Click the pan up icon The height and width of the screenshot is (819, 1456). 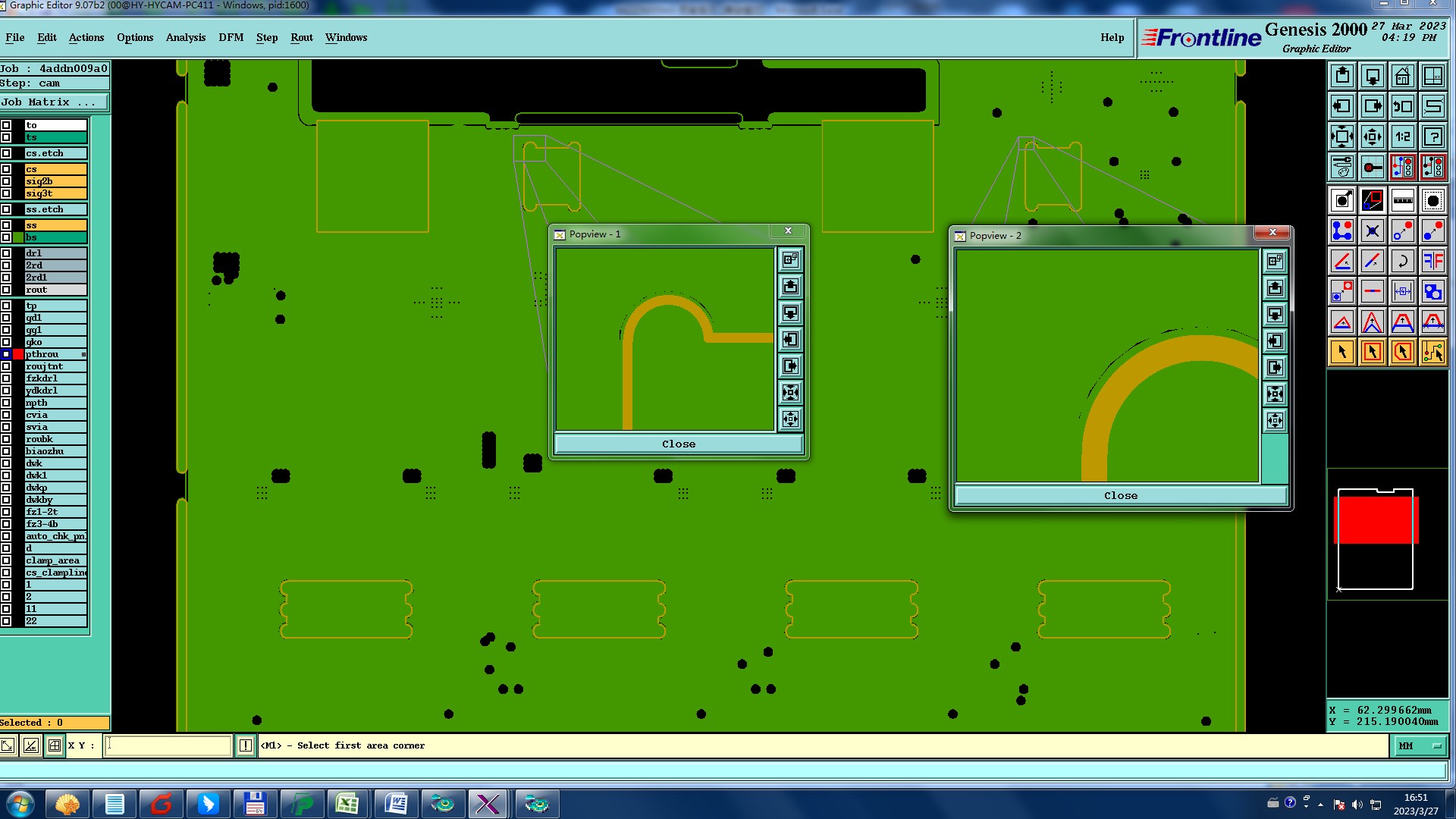[x=1342, y=77]
